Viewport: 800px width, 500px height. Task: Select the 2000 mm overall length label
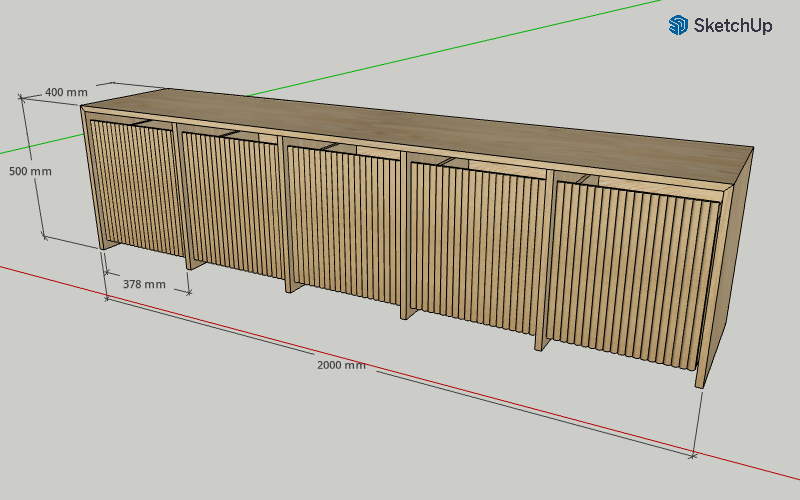[341, 365]
